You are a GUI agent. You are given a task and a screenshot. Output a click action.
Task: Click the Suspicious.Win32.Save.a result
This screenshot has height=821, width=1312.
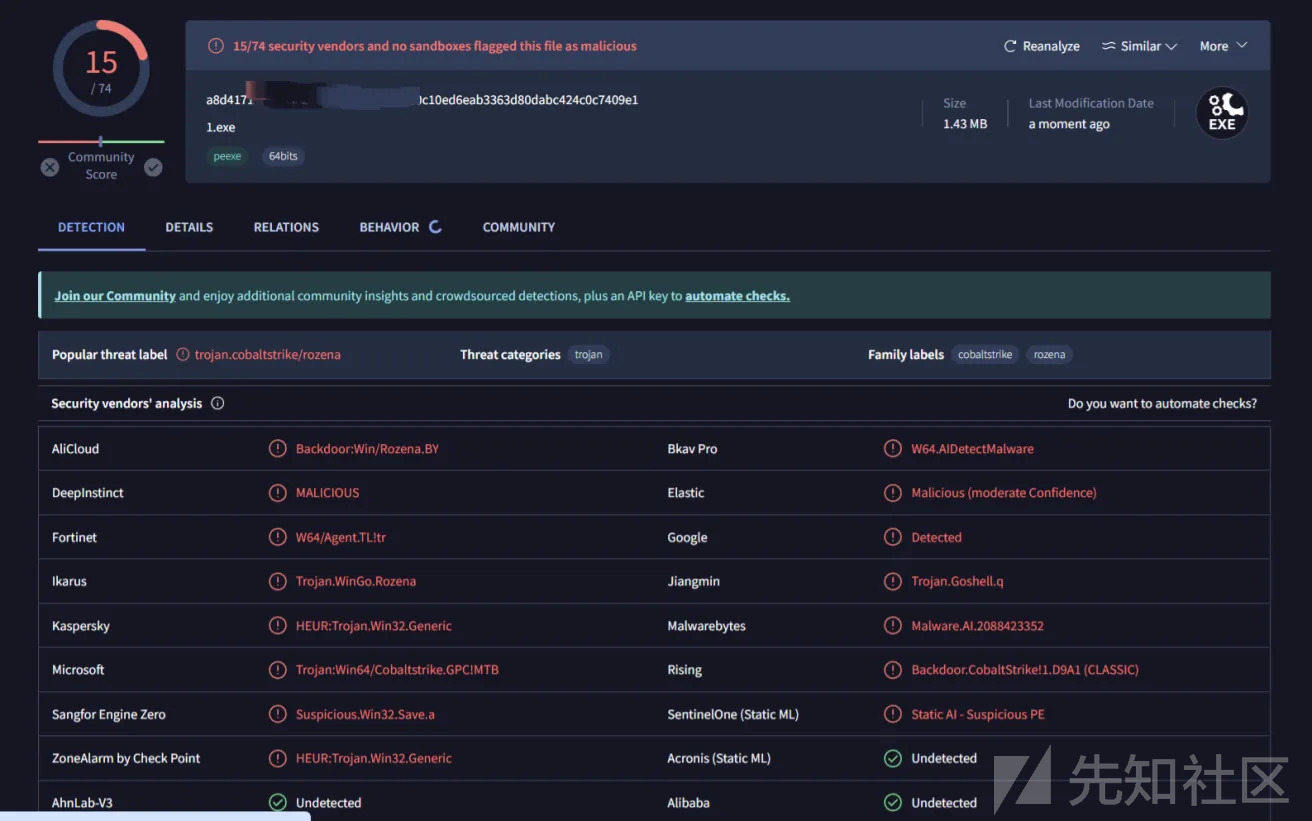click(x=365, y=714)
